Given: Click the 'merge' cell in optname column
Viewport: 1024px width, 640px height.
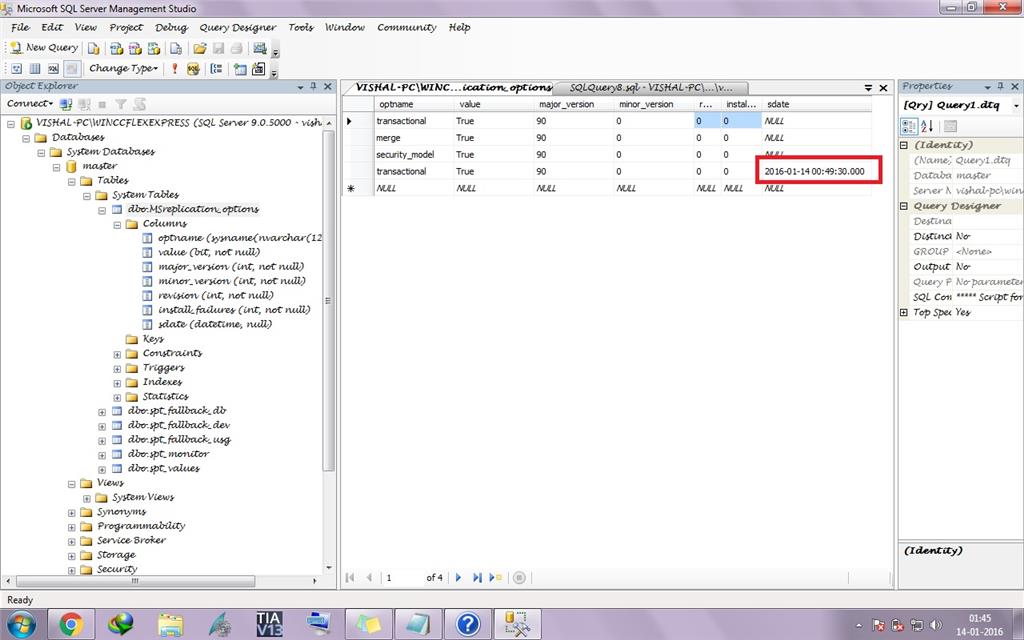Looking at the screenshot, I should [413, 138].
